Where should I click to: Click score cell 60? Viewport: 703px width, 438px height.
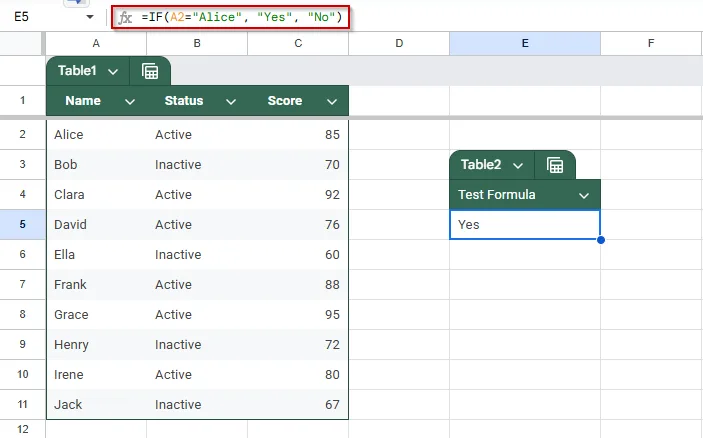point(298,255)
